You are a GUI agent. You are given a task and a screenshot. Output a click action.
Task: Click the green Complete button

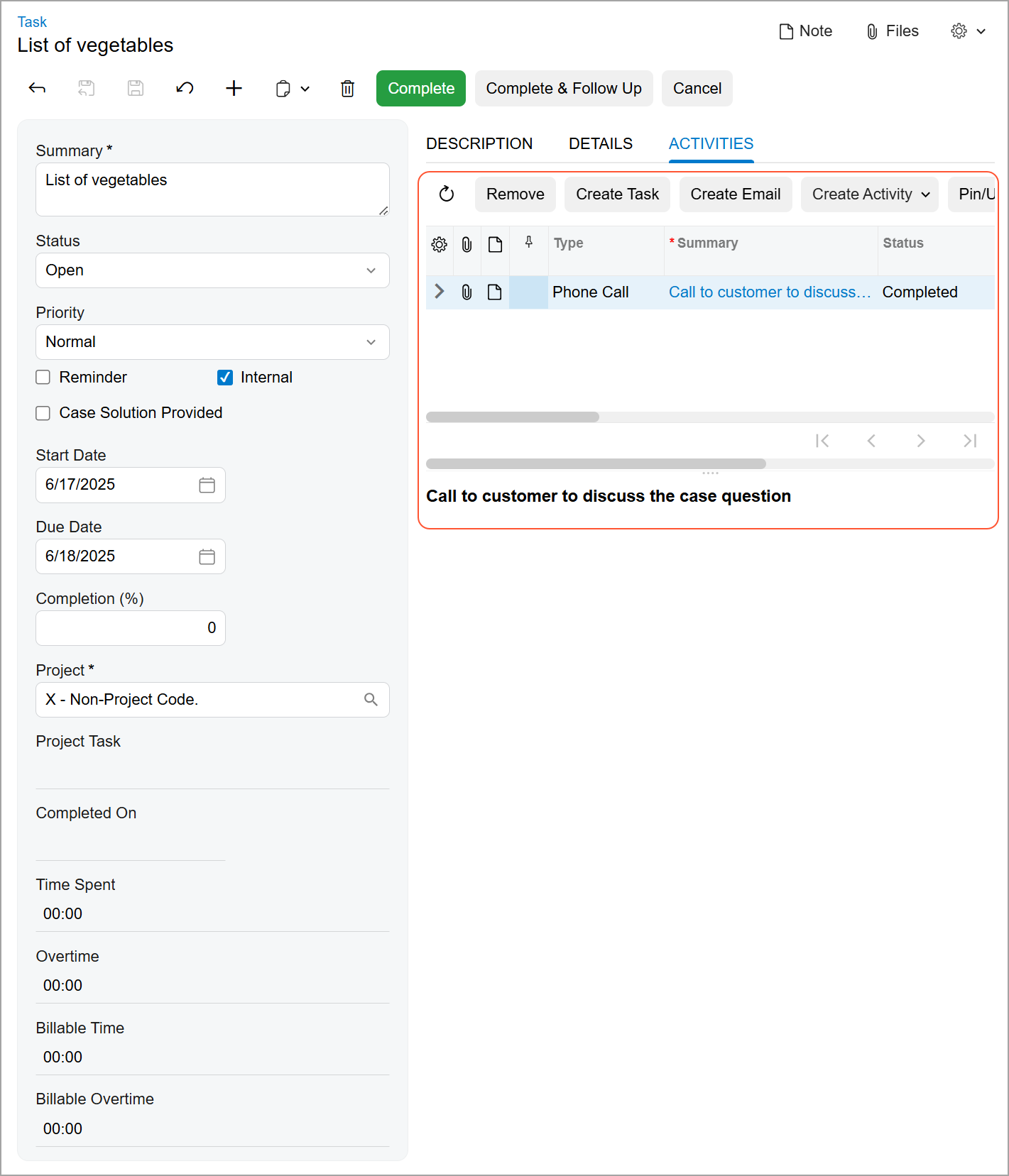point(421,88)
